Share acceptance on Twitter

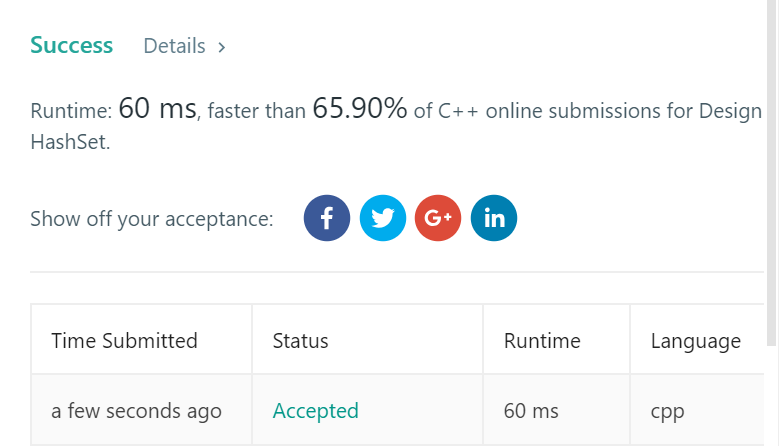click(383, 218)
